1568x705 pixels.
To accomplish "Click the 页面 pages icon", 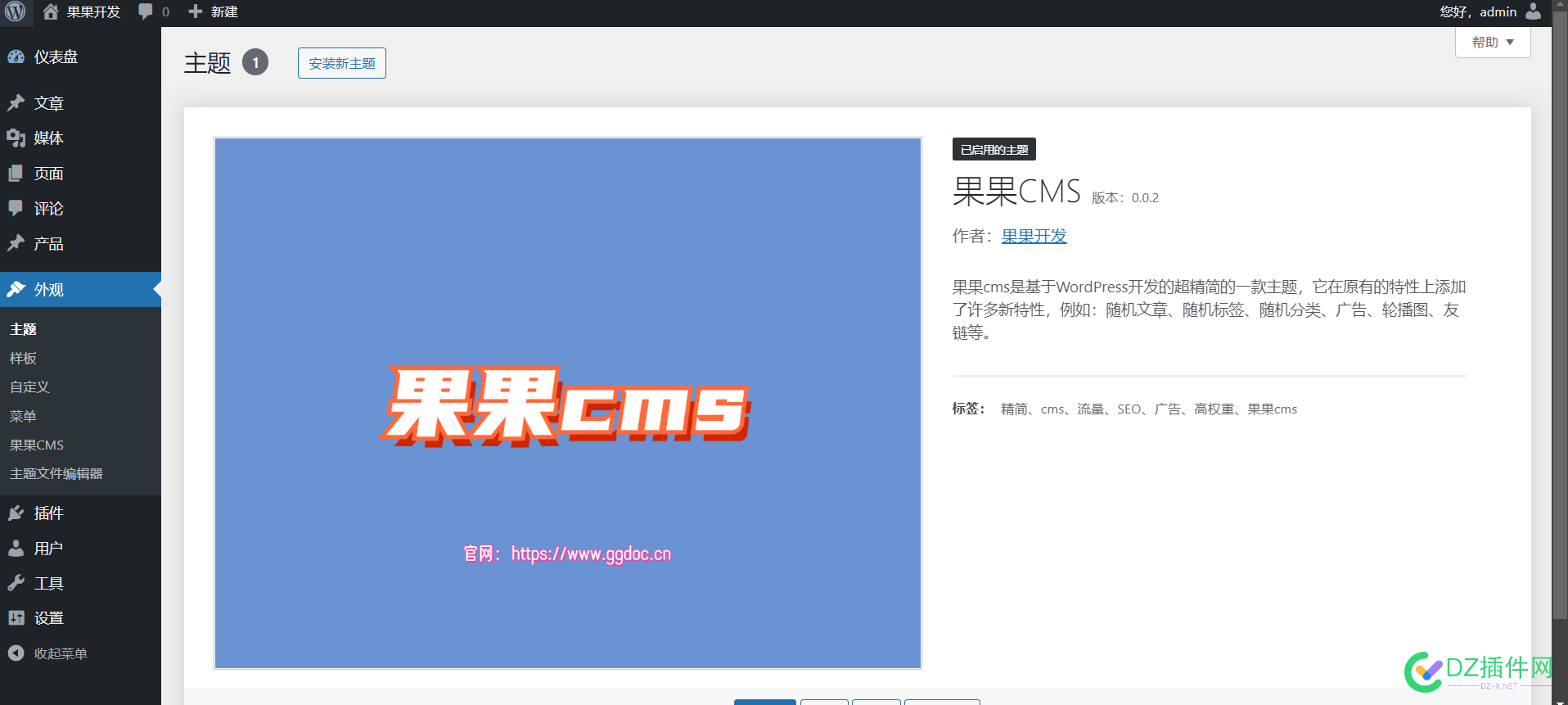I will click(x=16, y=174).
